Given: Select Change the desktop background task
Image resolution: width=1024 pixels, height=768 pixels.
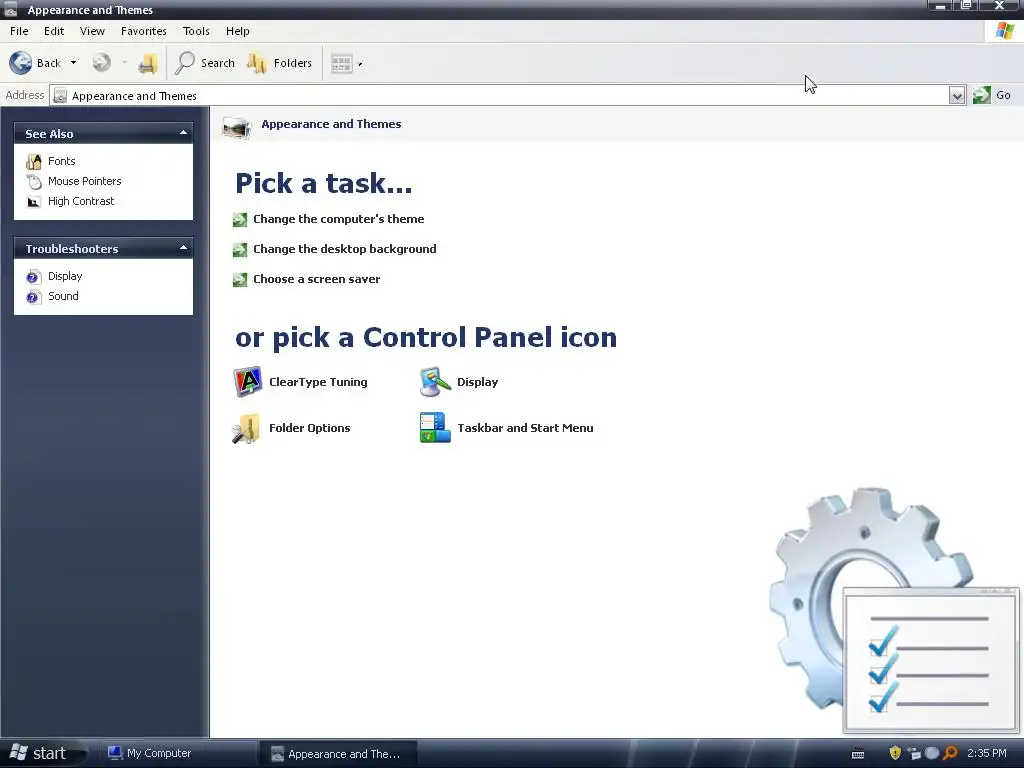Looking at the screenshot, I should point(344,249).
